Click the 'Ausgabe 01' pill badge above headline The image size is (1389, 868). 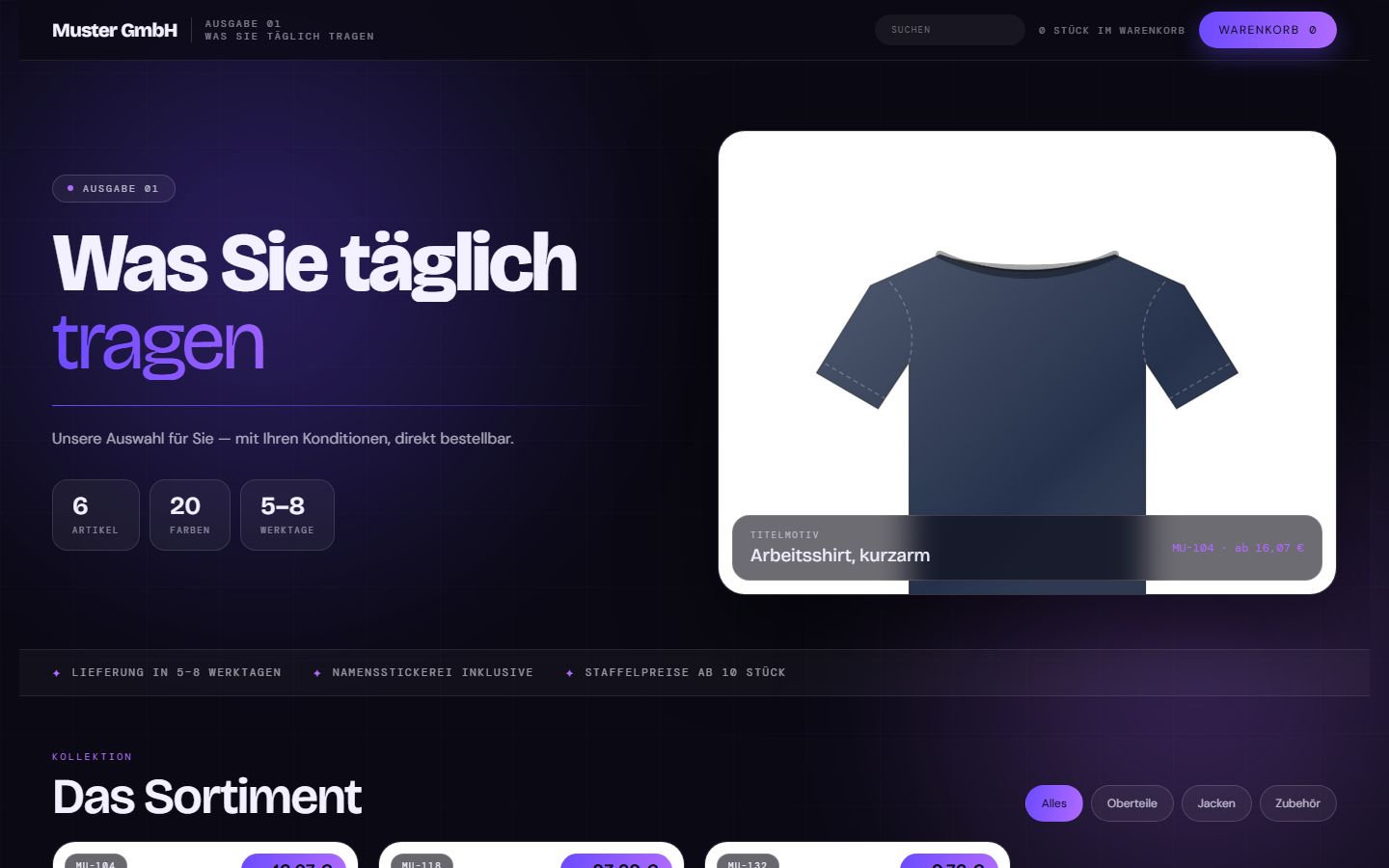pos(114,189)
